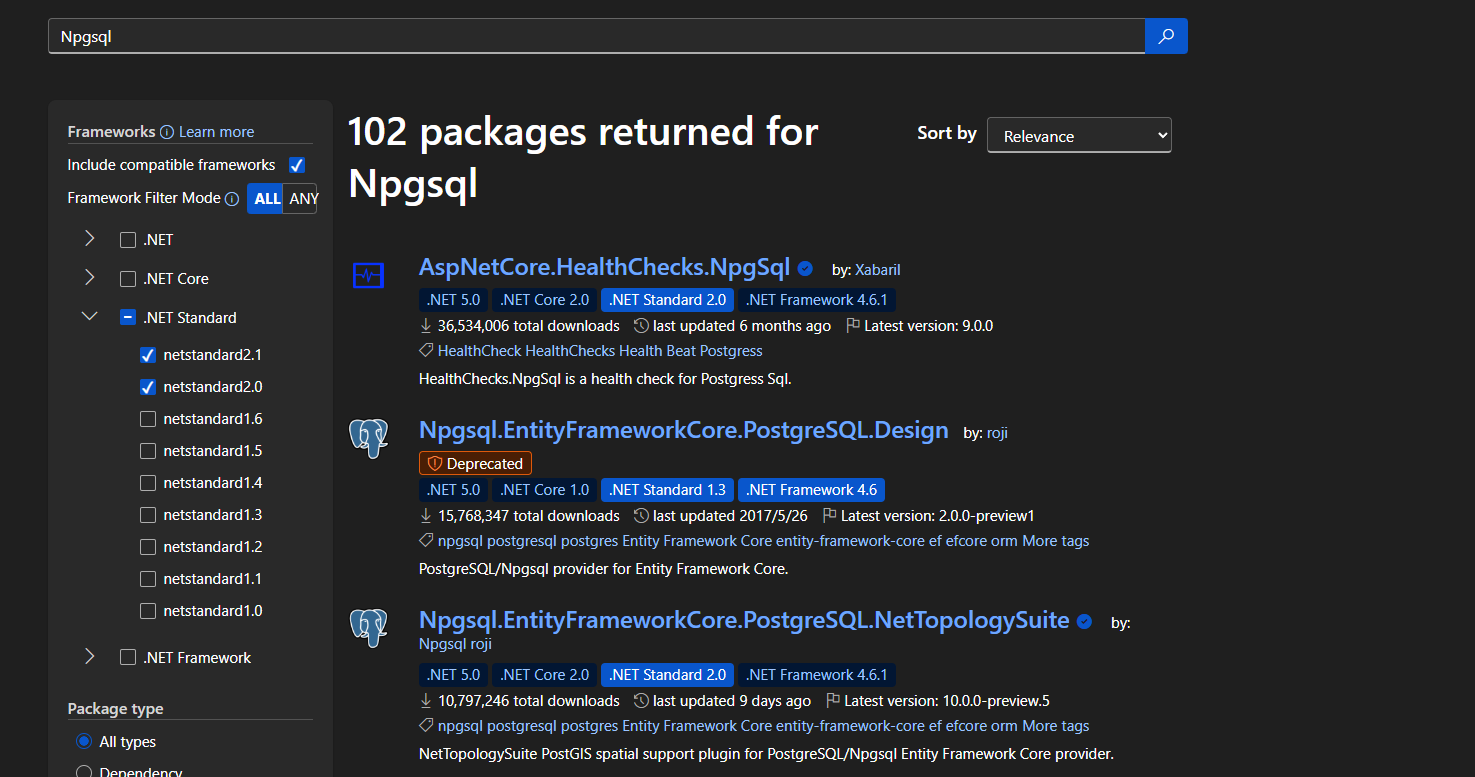Click the elephant icon for Npgsql.EntityFrameworkCore.PostgreSQL.NetTopologySuite
This screenshot has width=1475, height=777.
(x=369, y=628)
